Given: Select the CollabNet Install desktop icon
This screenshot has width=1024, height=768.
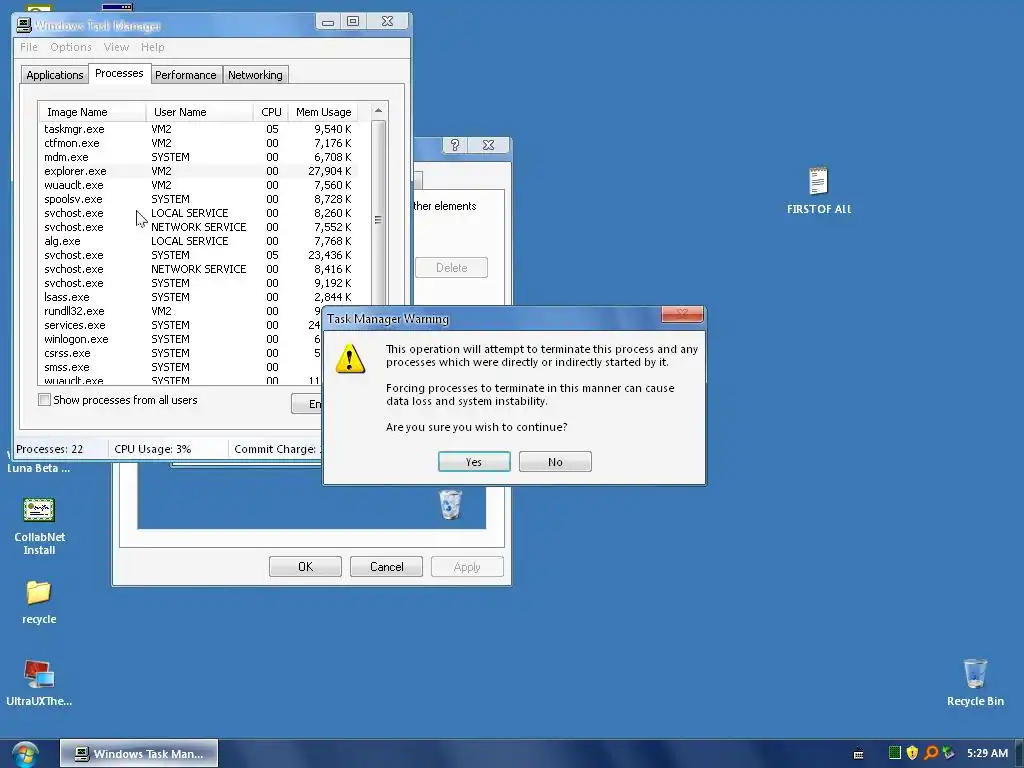Looking at the screenshot, I should pos(39,526).
